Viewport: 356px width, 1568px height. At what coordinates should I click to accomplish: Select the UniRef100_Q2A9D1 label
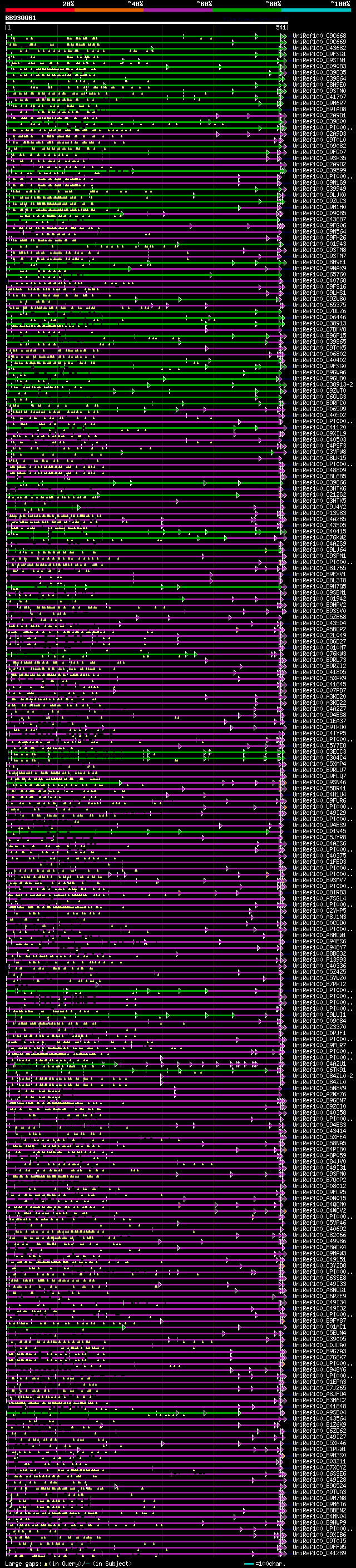tap(319, 115)
